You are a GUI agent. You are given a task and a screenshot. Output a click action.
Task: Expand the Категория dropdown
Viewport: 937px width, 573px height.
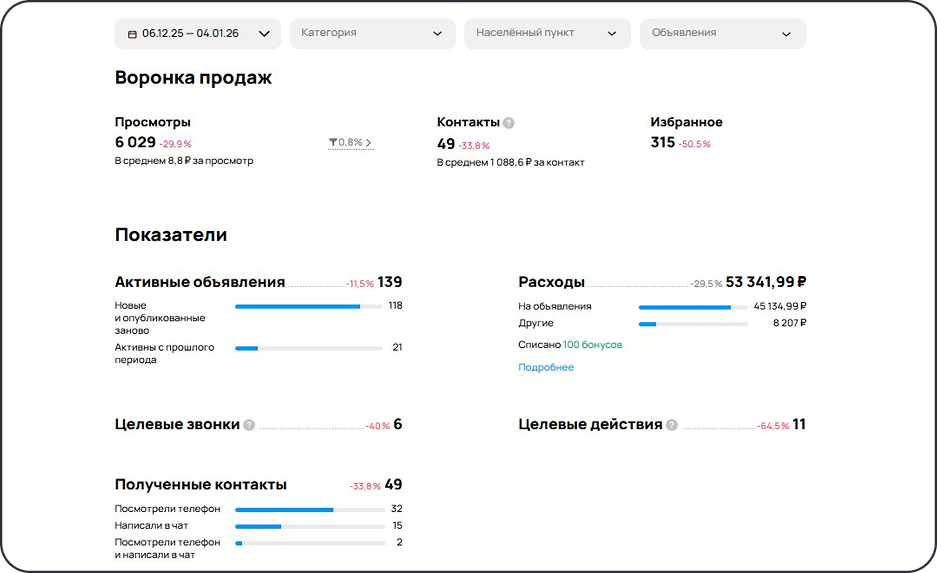click(x=372, y=33)
